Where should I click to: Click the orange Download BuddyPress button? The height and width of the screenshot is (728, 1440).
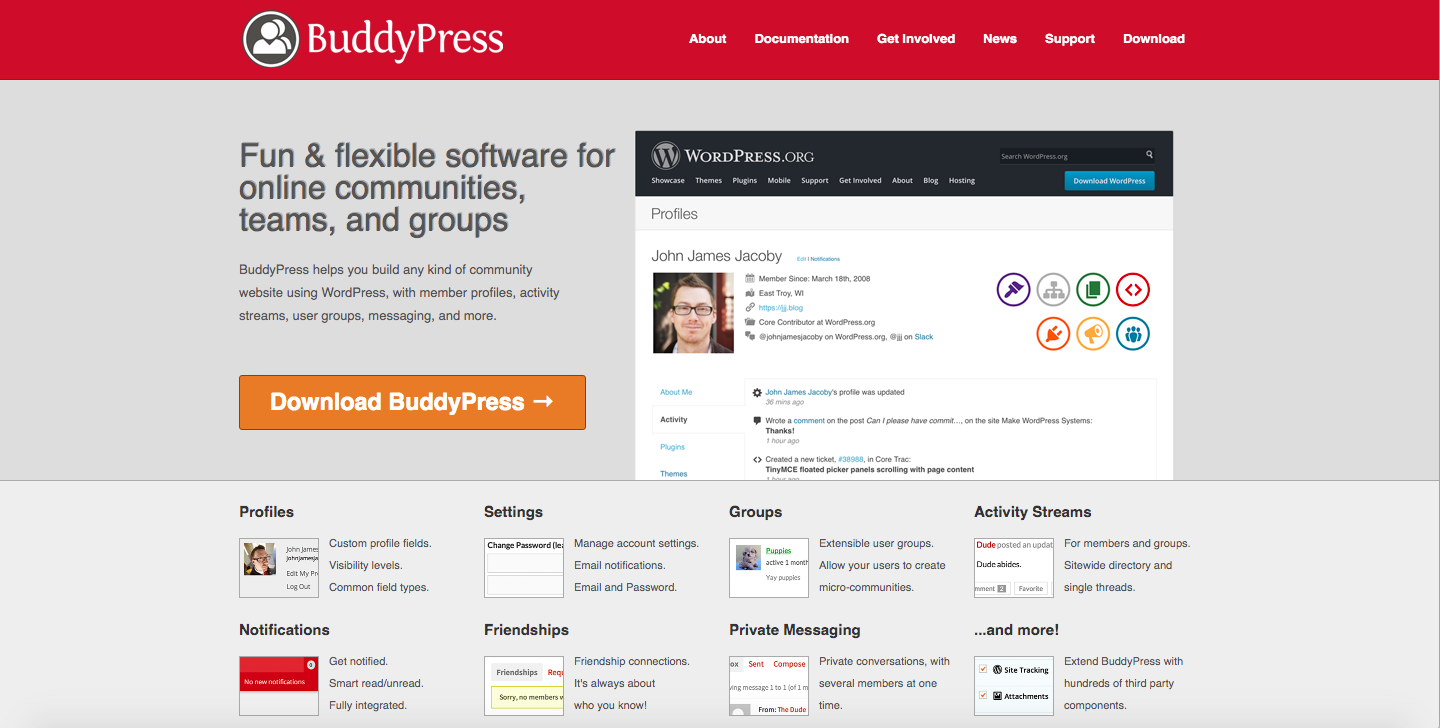point(412,402)
